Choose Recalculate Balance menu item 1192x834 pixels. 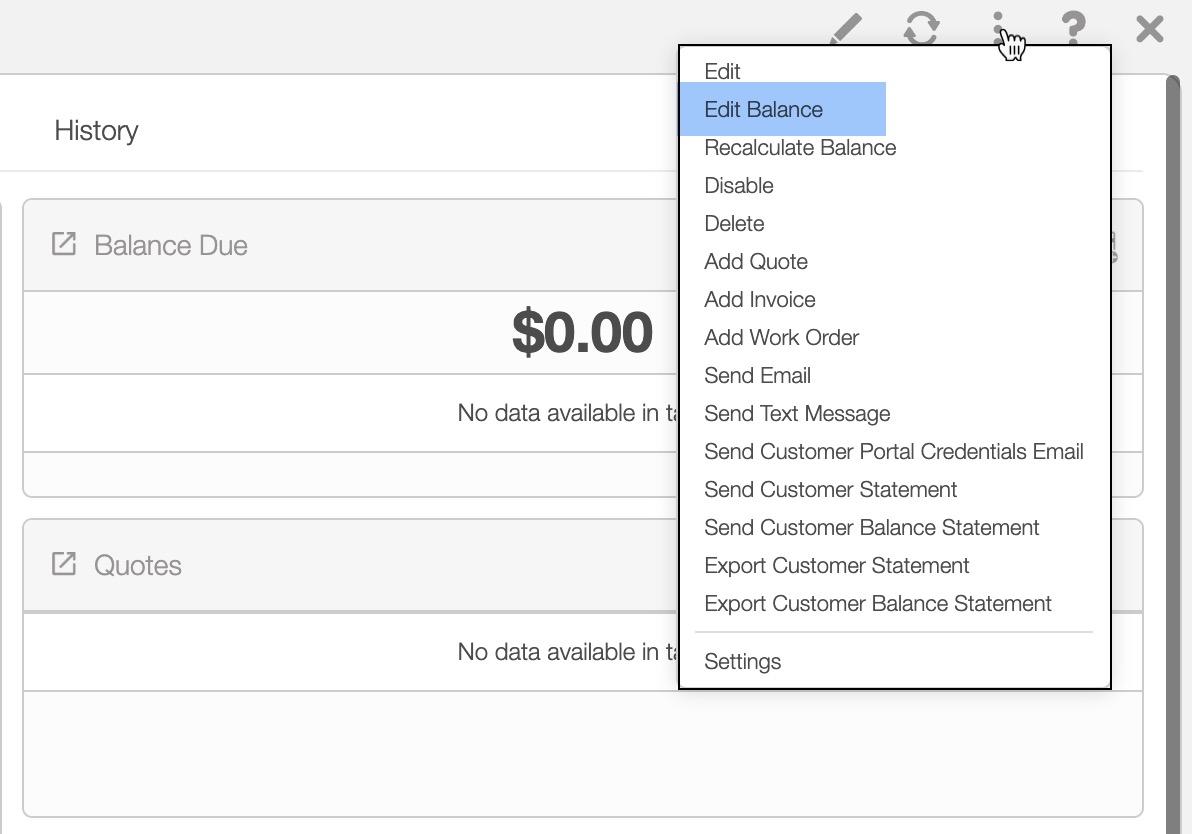[800, 147]
